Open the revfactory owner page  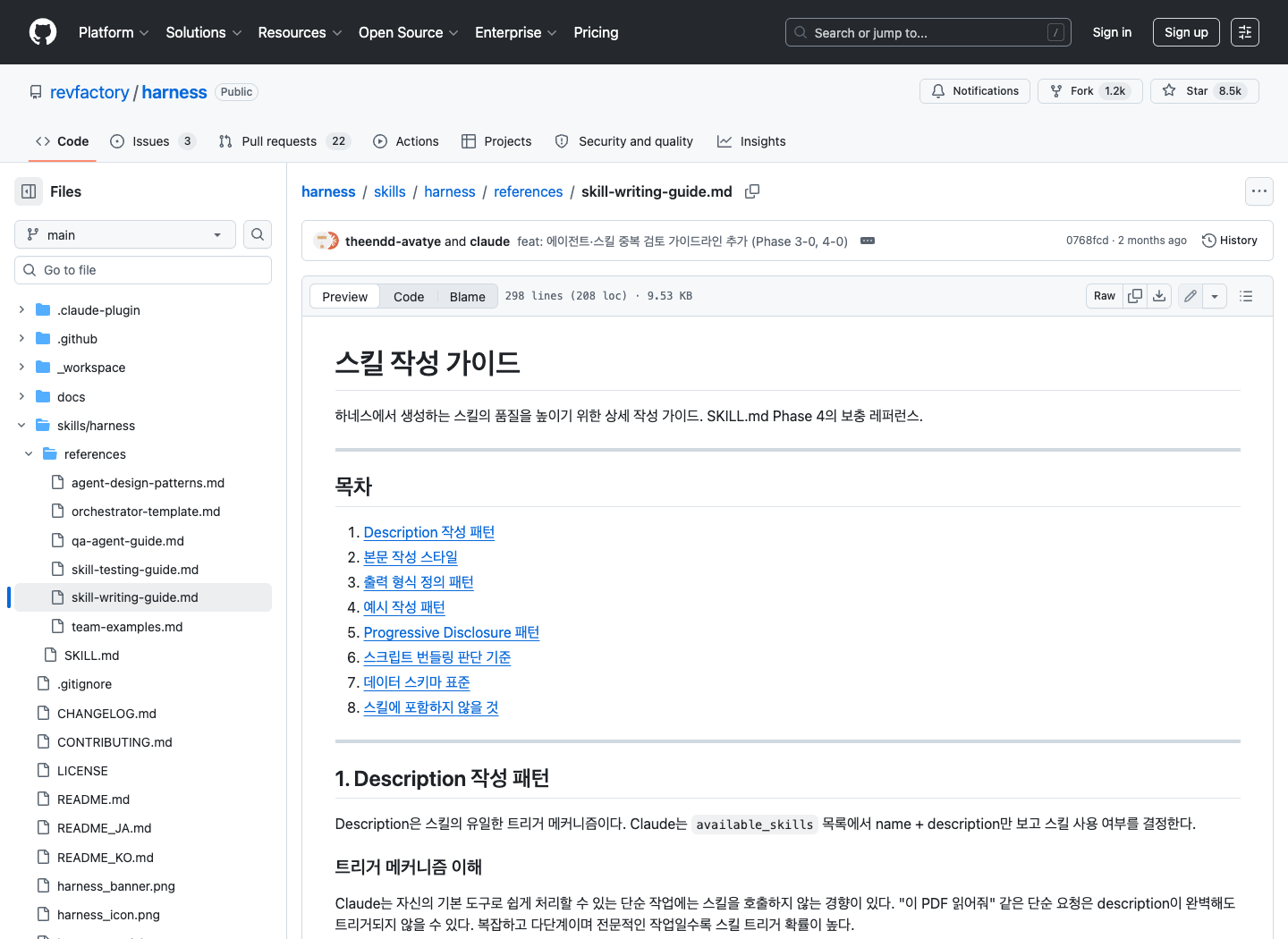point(89,92)
